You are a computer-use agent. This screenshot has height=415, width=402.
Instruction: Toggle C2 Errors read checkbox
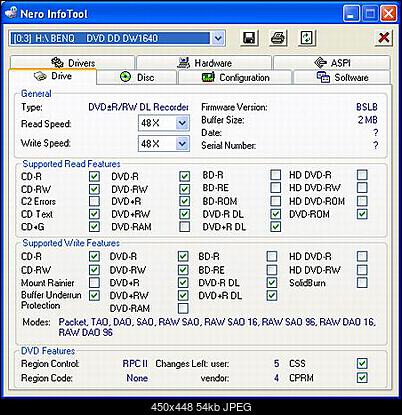[x=94, y=201]
